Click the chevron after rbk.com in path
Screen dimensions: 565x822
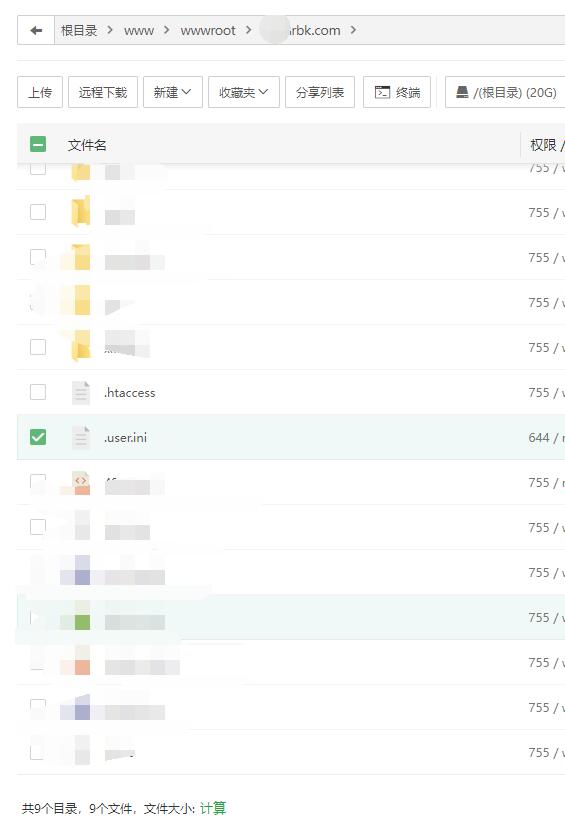pyautogui.click(x=353, y=30)
